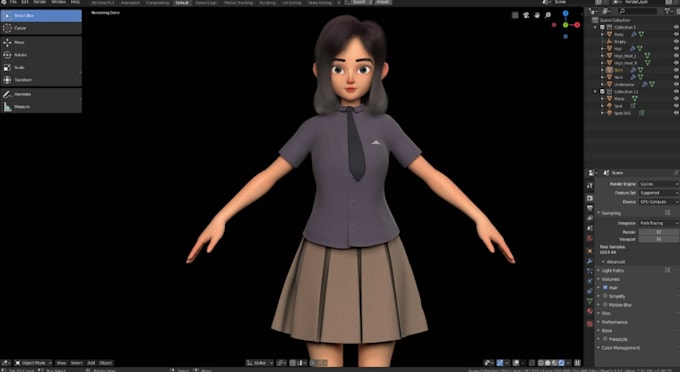
Task: Open the Device dropdown showing GPU Compute
Action: [659, 202]
